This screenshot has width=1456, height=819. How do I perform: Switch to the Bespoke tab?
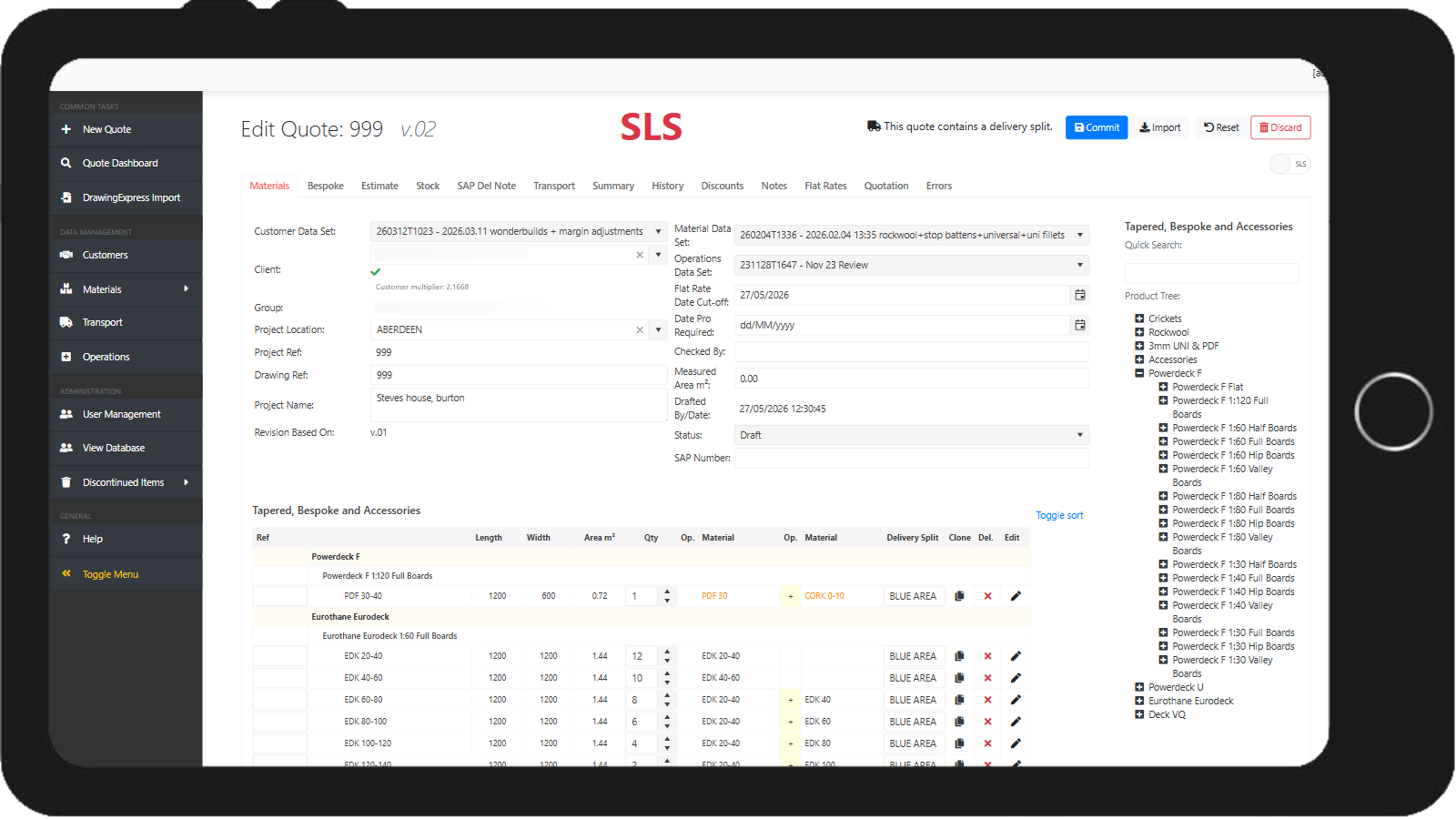(x=326, y=186)
